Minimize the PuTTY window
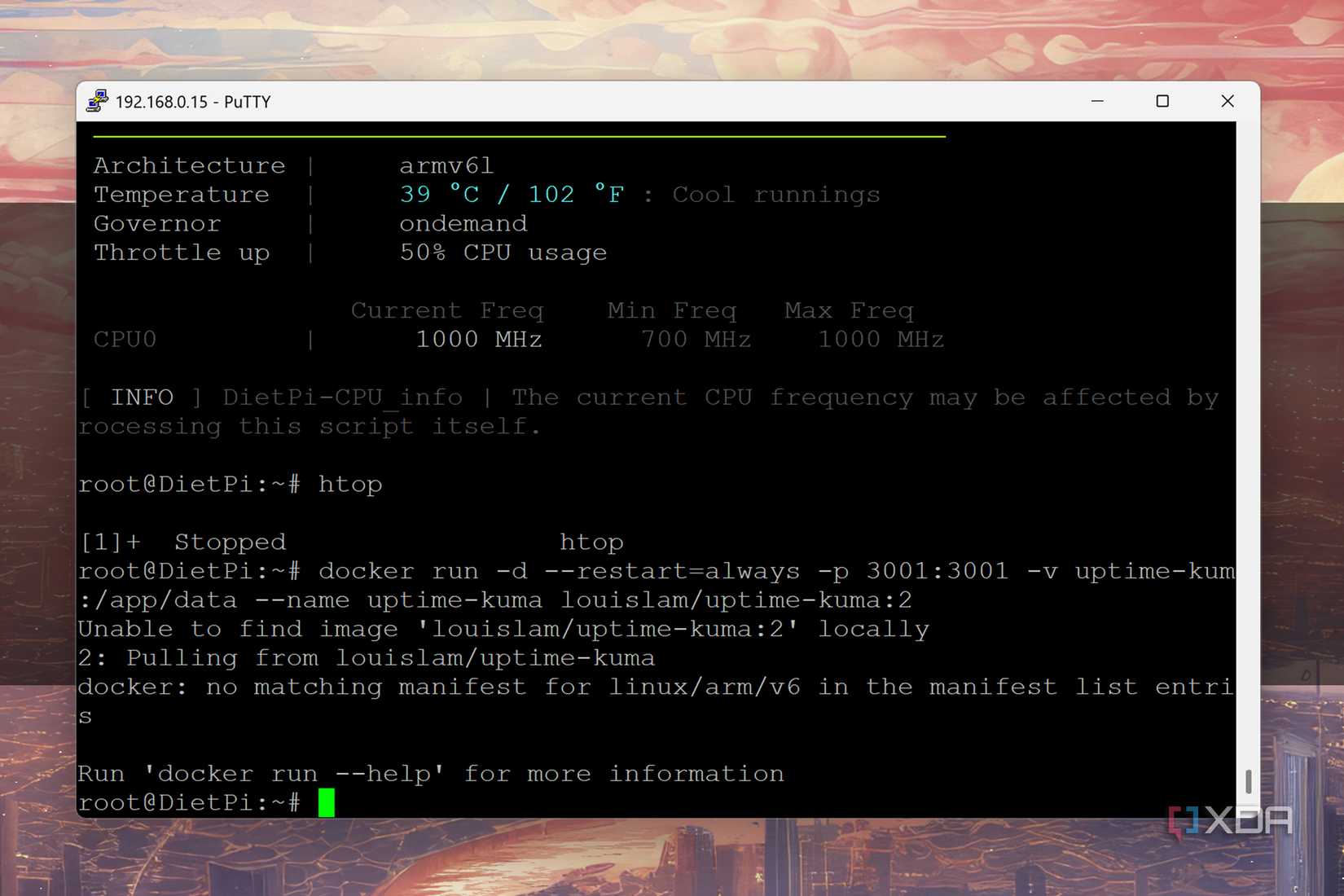The image size is (1344, 896). pos(1097,101)
